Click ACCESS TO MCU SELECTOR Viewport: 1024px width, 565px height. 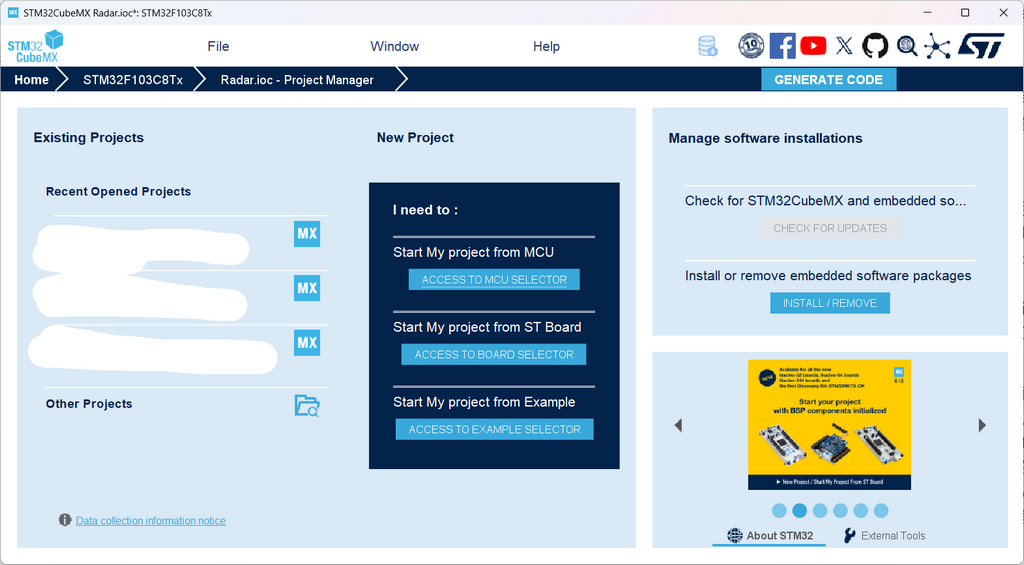[x=494, y=280]
